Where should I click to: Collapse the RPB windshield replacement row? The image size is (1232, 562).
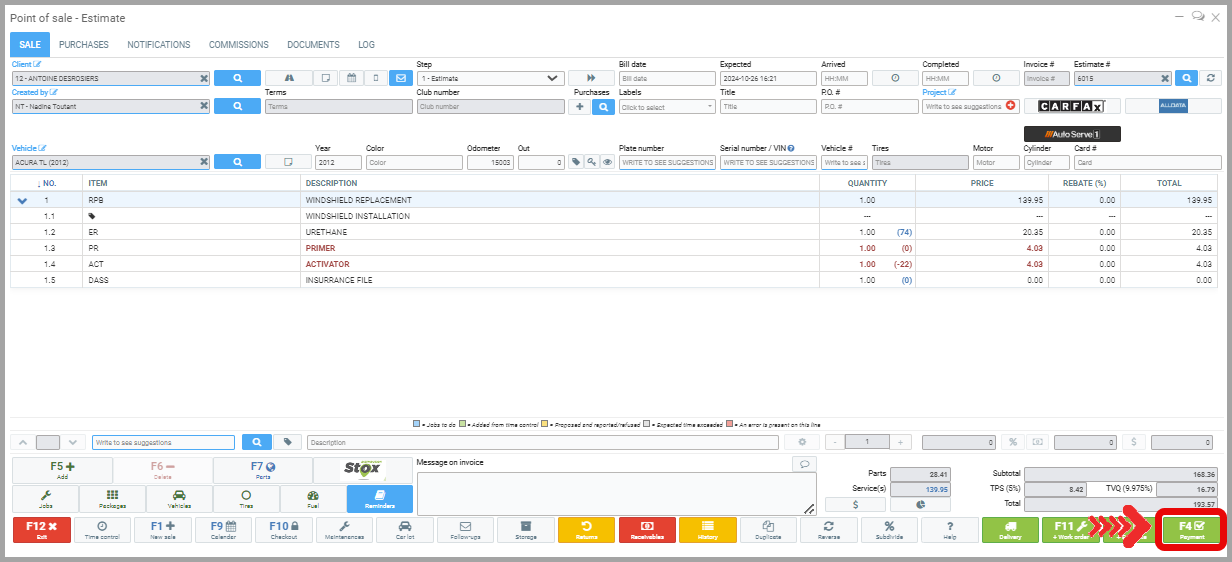point(22,201)
